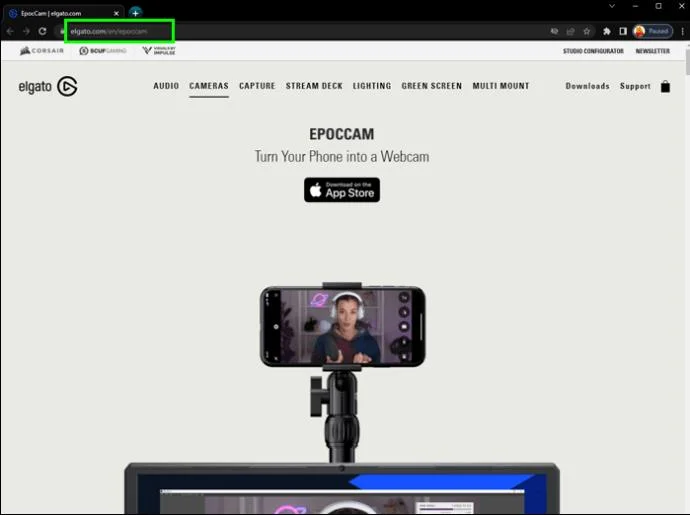Open the browser extensions puzzle icon
Image resolution: width=690 pixels, height=515 pixels.
point(607,31)
